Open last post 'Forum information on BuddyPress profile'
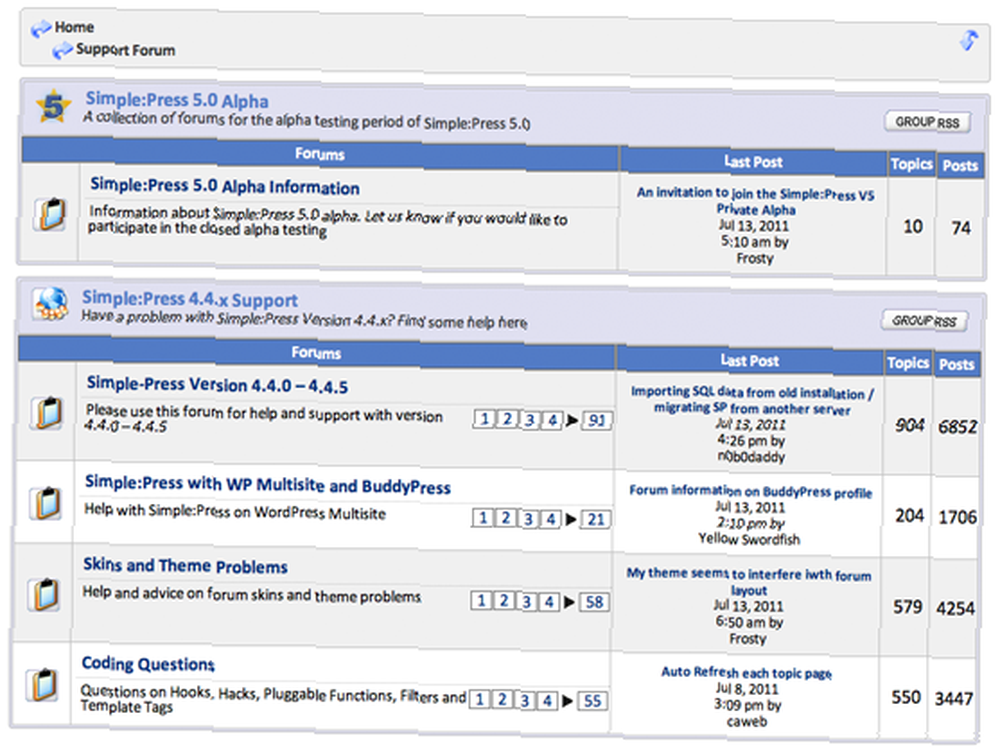This screenshot has height=752, width=1000. (x=751, y=491)
